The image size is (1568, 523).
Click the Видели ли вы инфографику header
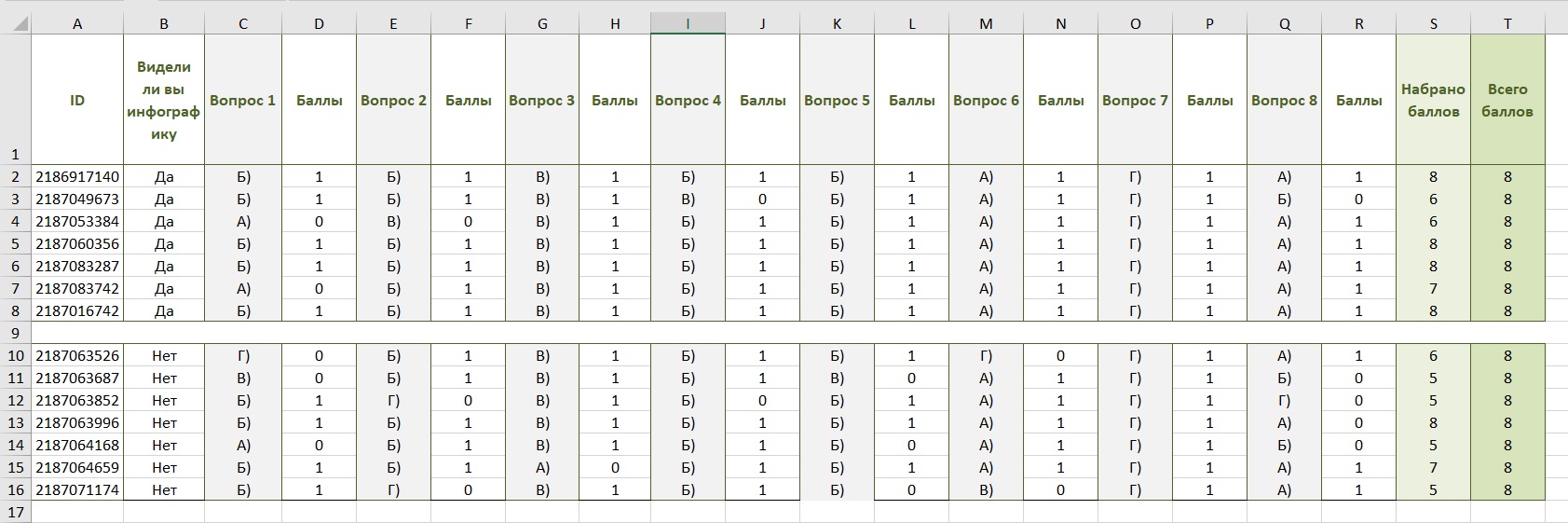point(164,100)
